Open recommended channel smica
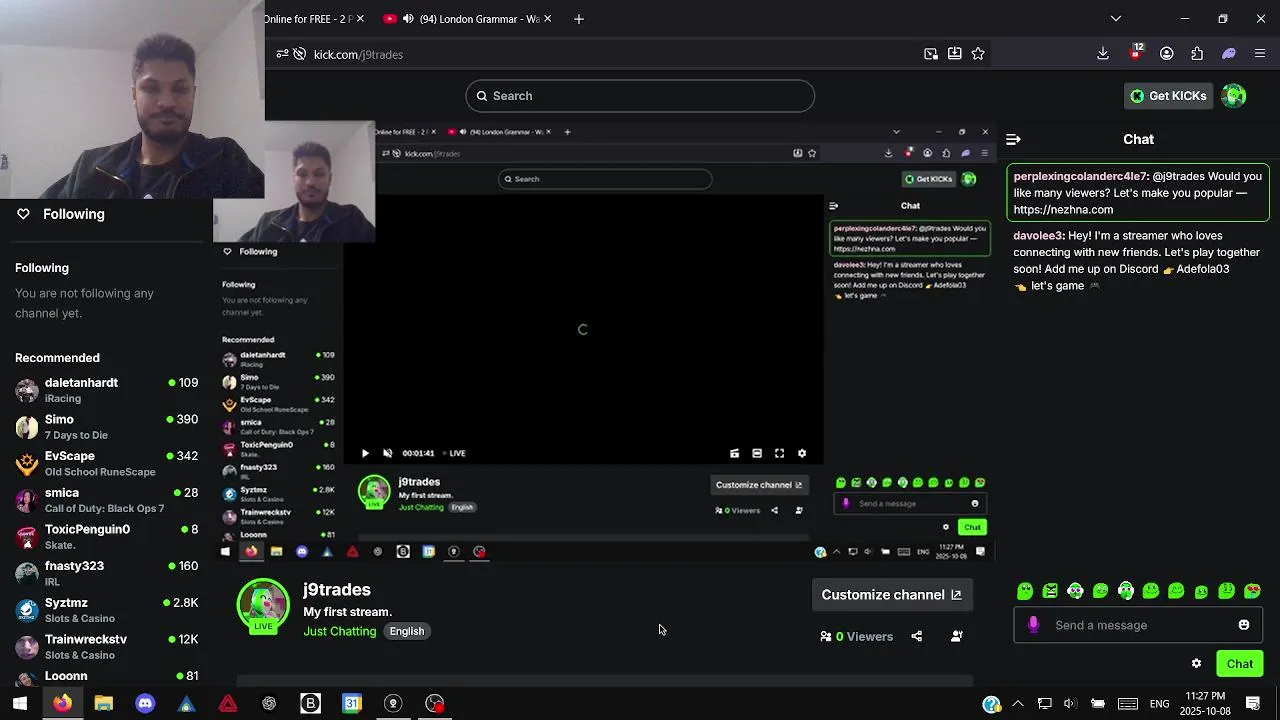 (106, 500)
